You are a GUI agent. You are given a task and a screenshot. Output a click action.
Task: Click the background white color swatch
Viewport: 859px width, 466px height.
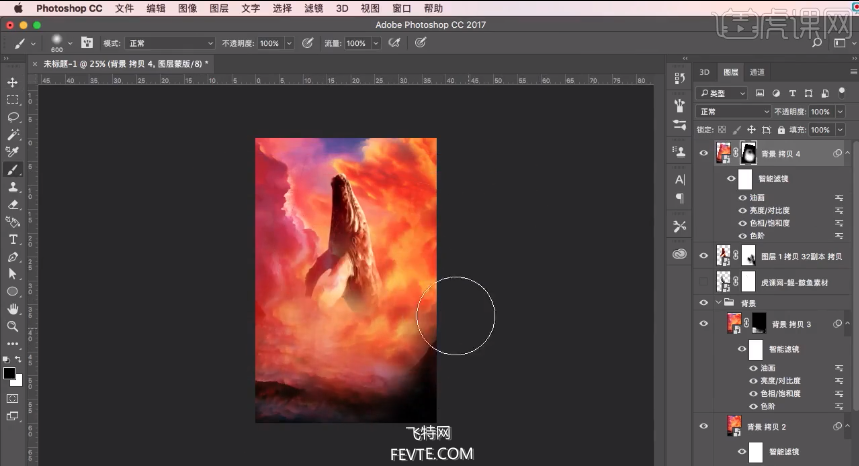coord(18,382)
